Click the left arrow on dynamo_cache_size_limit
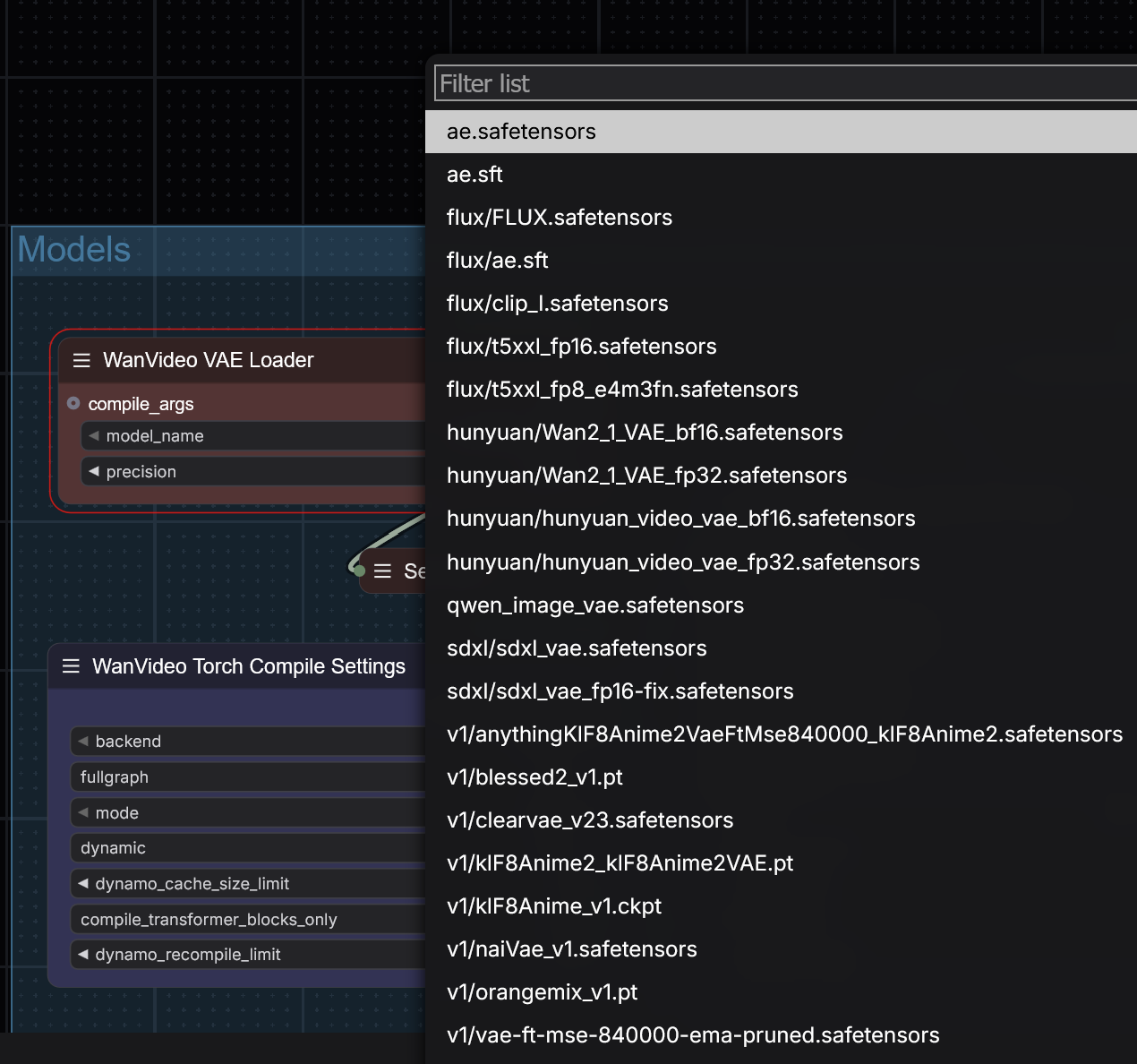Image resolution: width=1137 pixels, height=1064 pixels. (x=81, y=883)
